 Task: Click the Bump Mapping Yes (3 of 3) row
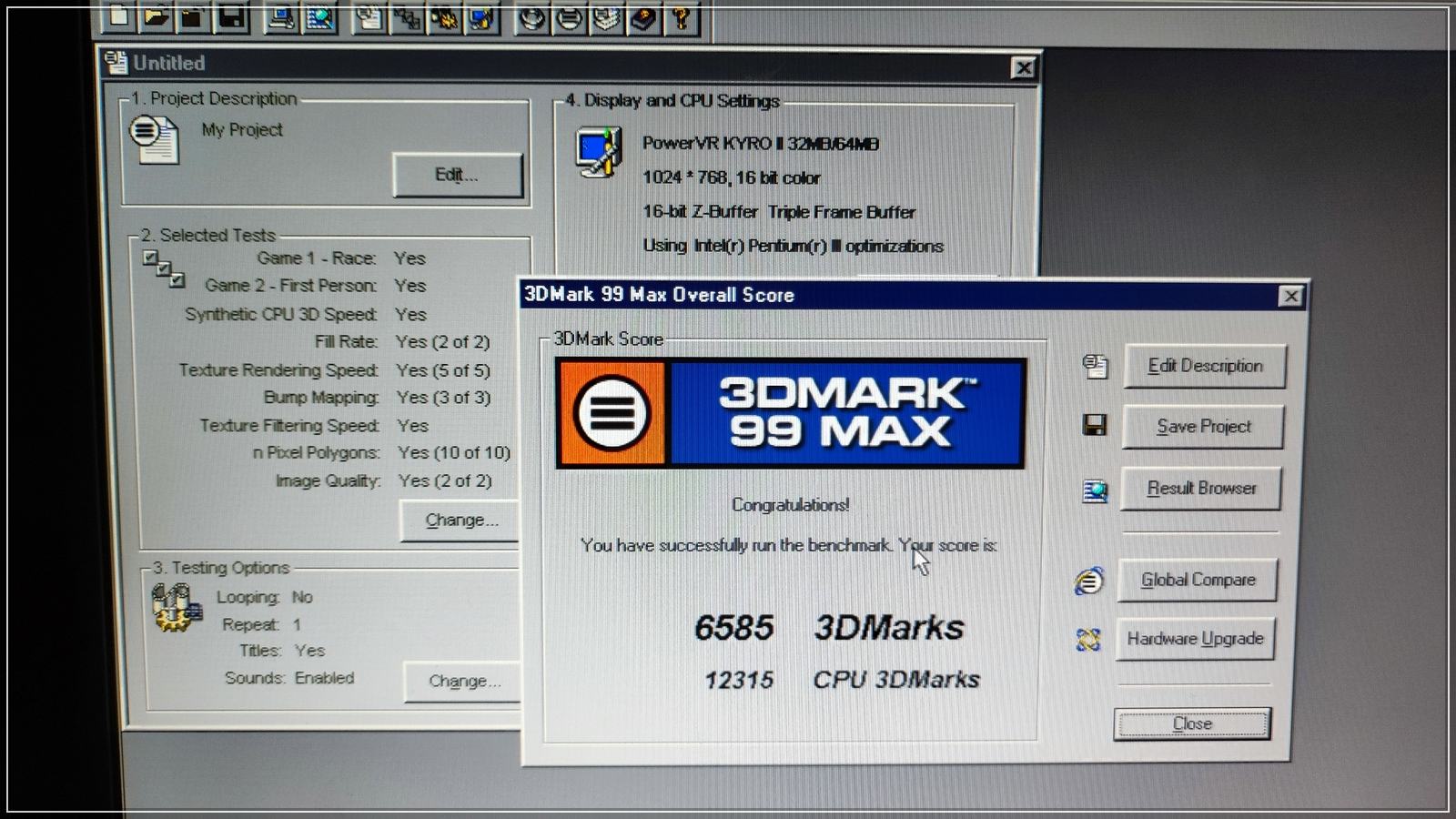pyautogui.click(x=377, y=398)
